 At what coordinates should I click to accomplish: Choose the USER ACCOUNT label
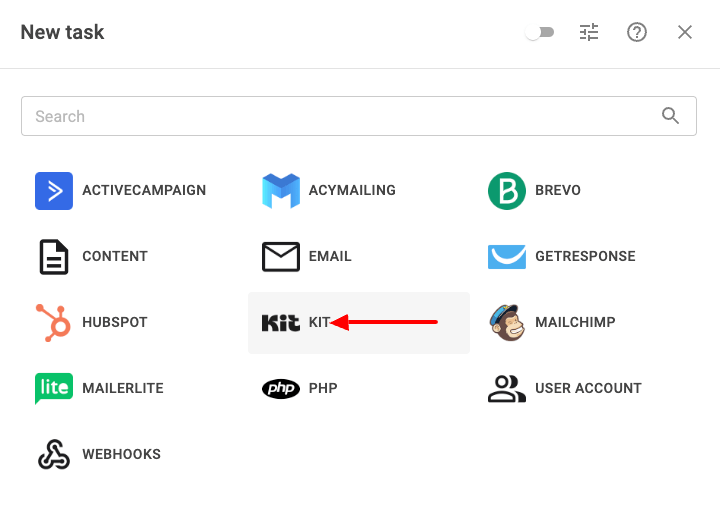[588, 389]
